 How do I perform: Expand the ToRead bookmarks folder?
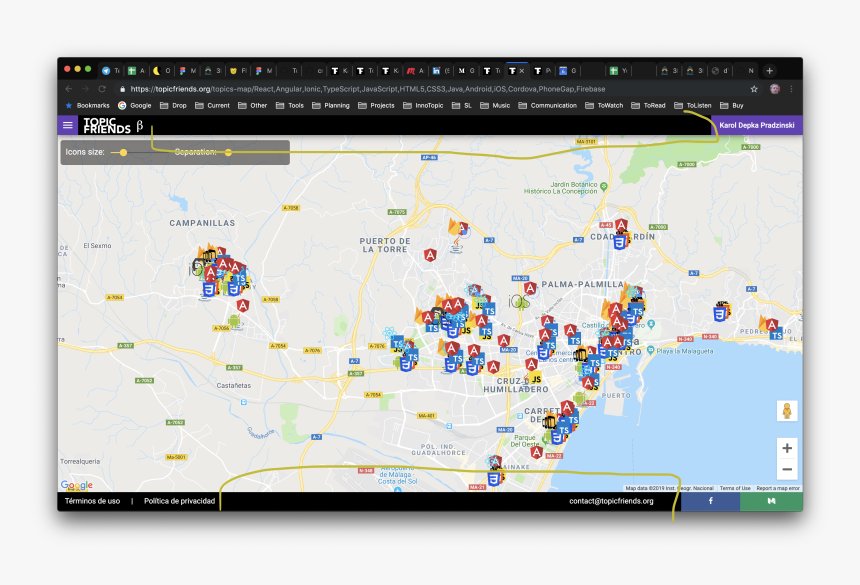(648, 105)
